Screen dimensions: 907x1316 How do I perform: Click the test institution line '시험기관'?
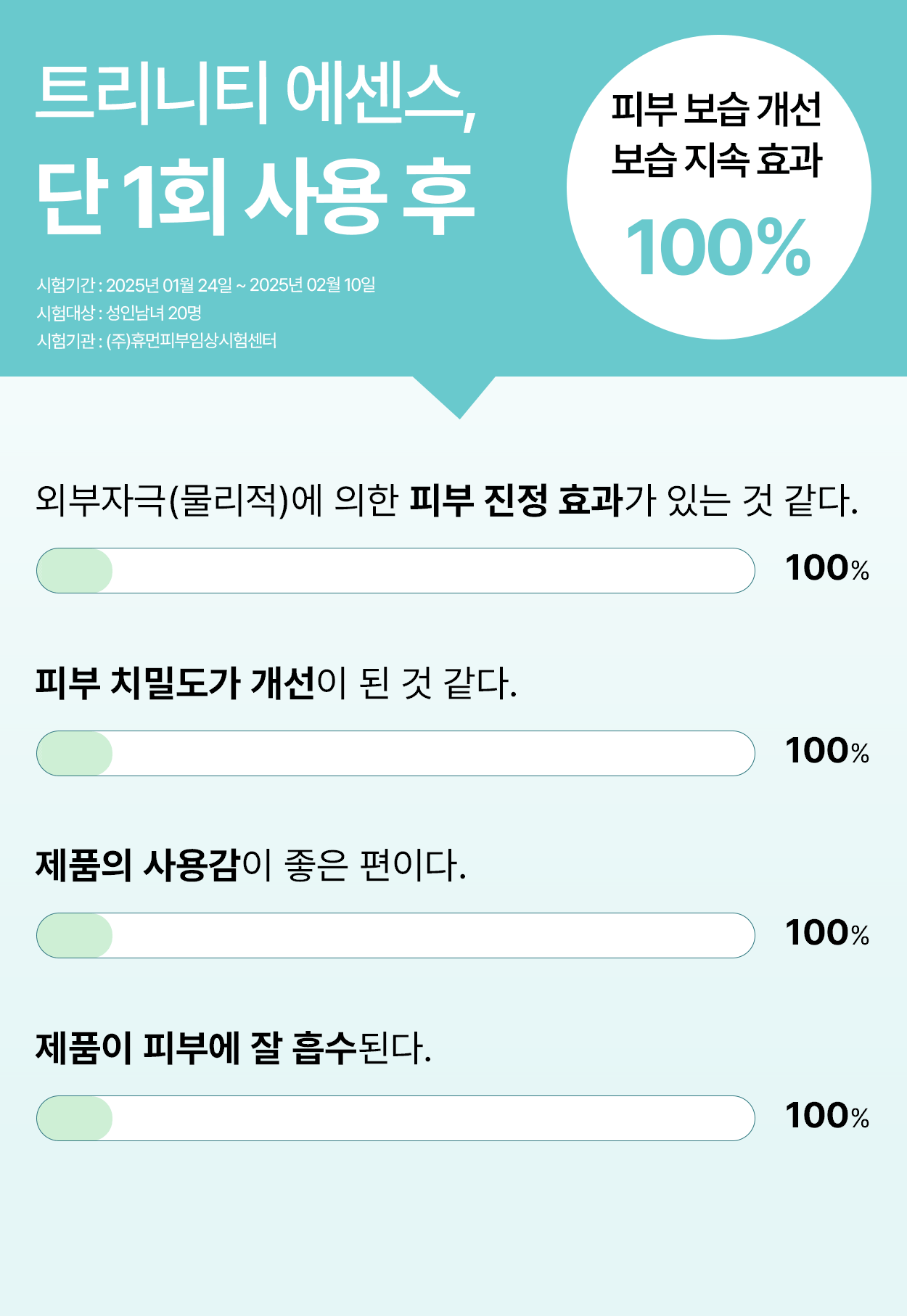point(157,340)
